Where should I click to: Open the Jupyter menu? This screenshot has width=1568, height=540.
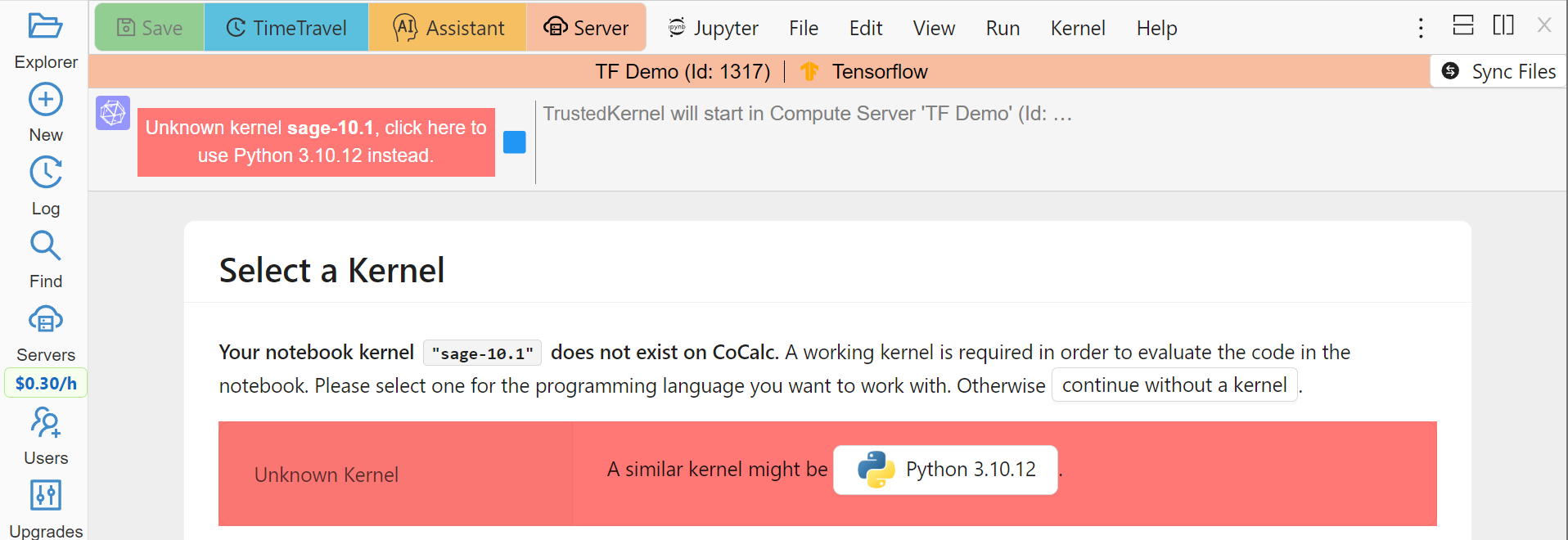click(x=713, y=28)
